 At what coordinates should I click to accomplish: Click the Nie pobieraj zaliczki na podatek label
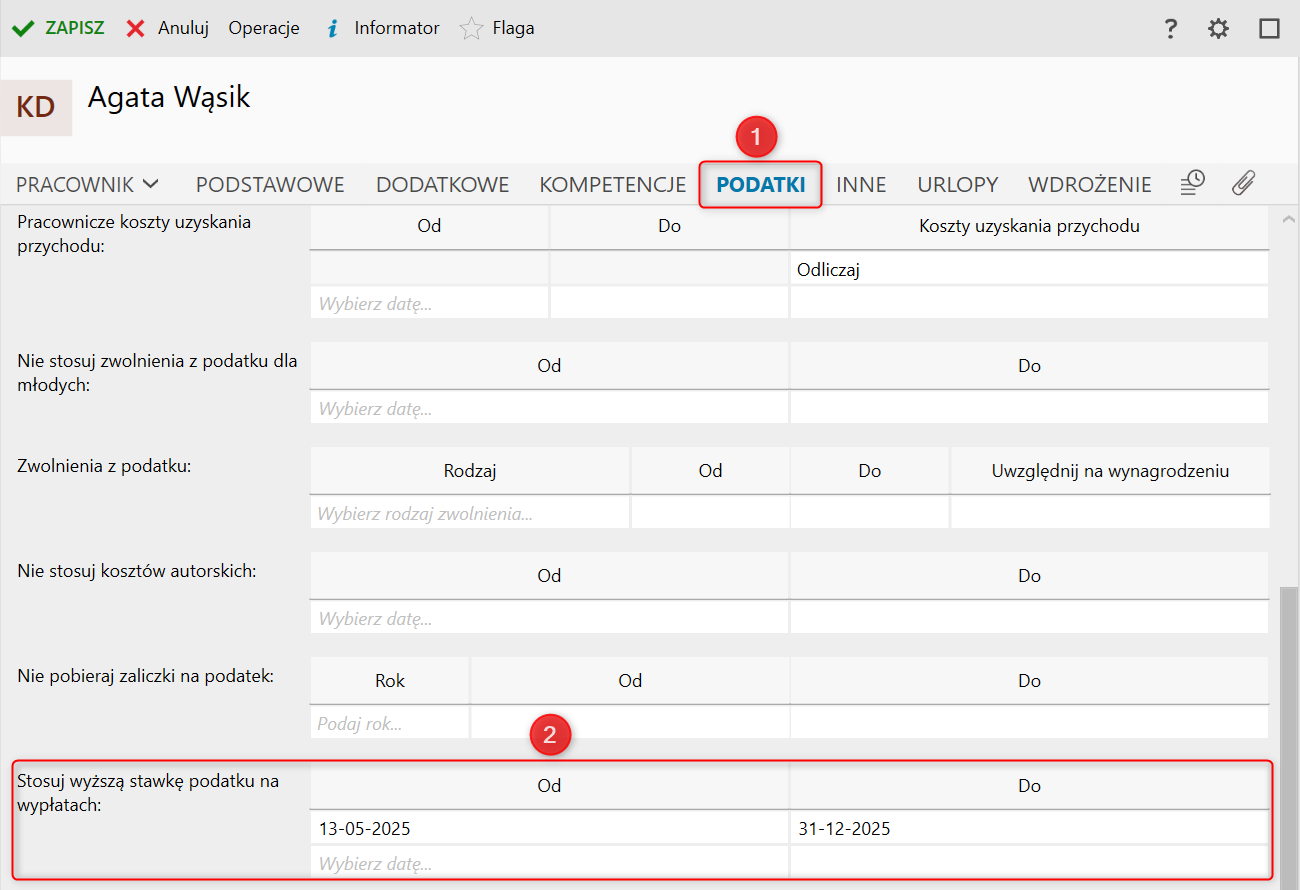(146, 676)
